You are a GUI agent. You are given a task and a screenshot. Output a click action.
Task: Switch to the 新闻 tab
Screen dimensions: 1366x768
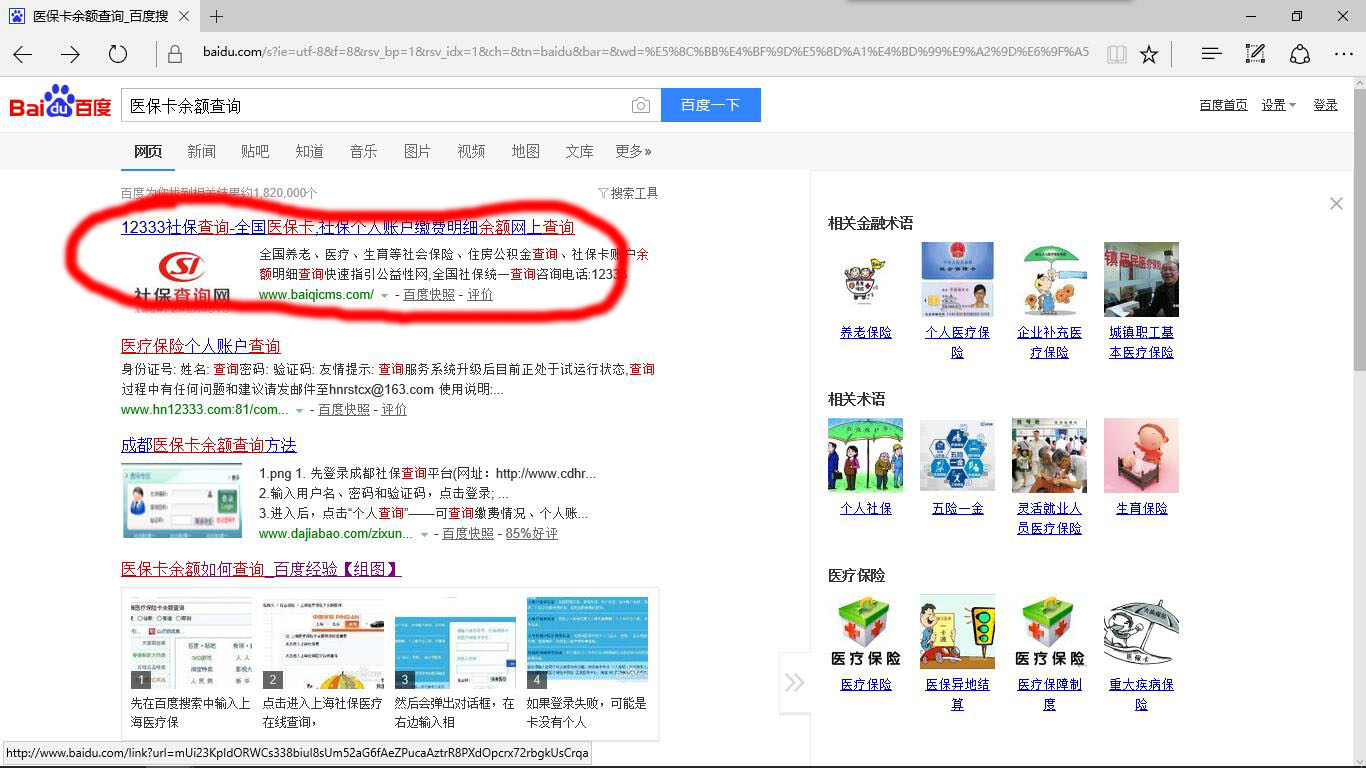201,151
